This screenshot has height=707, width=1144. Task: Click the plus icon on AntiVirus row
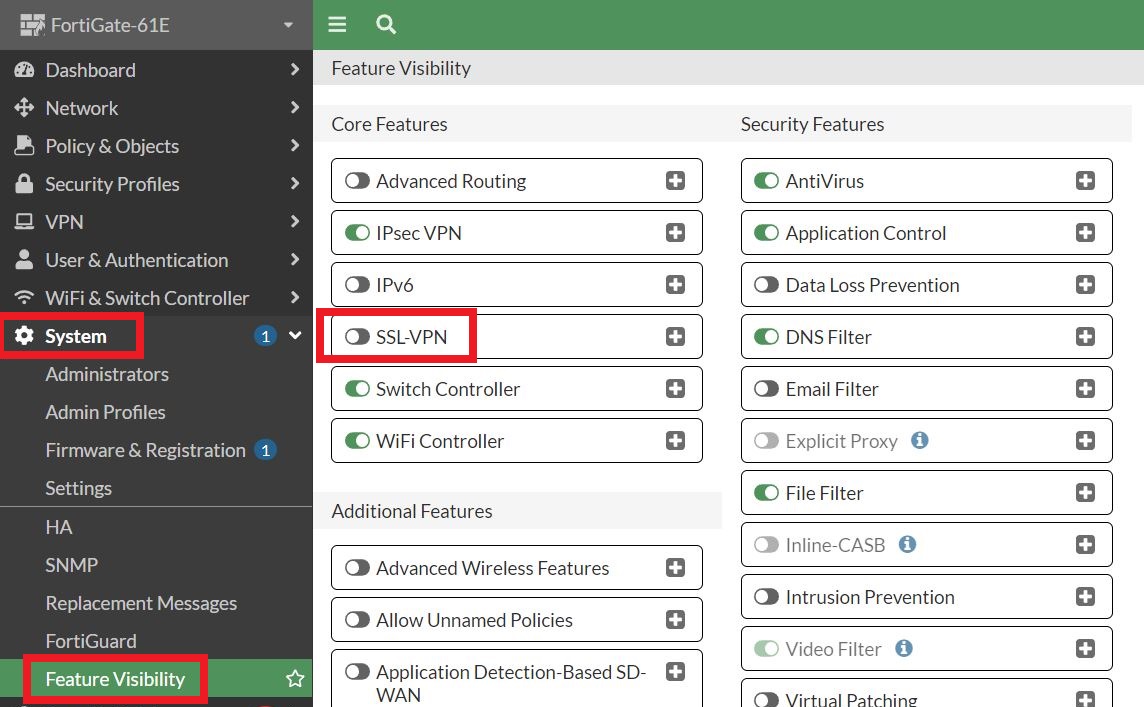pyautogui.click(x=1085, y=181)
